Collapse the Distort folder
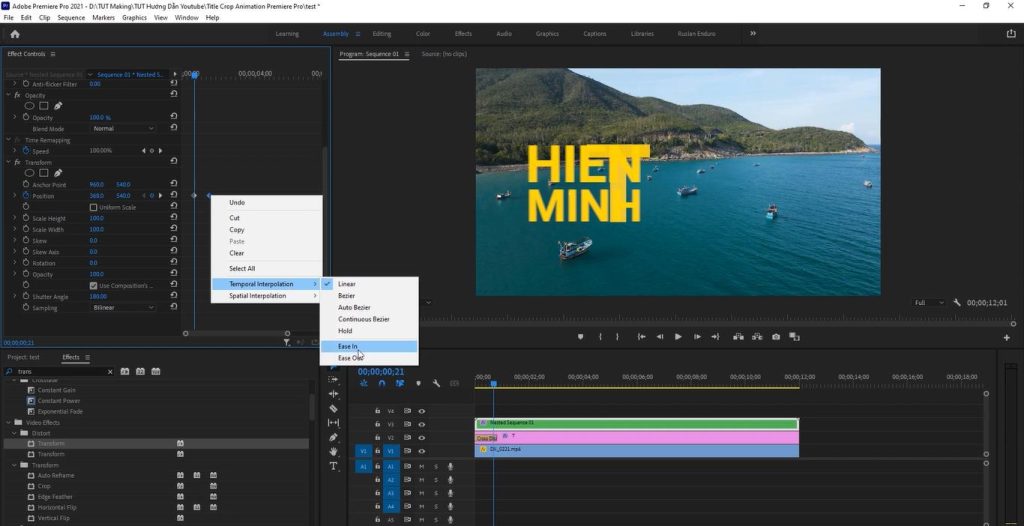Viewport: 1024px width, 526px height. point(14,433)
